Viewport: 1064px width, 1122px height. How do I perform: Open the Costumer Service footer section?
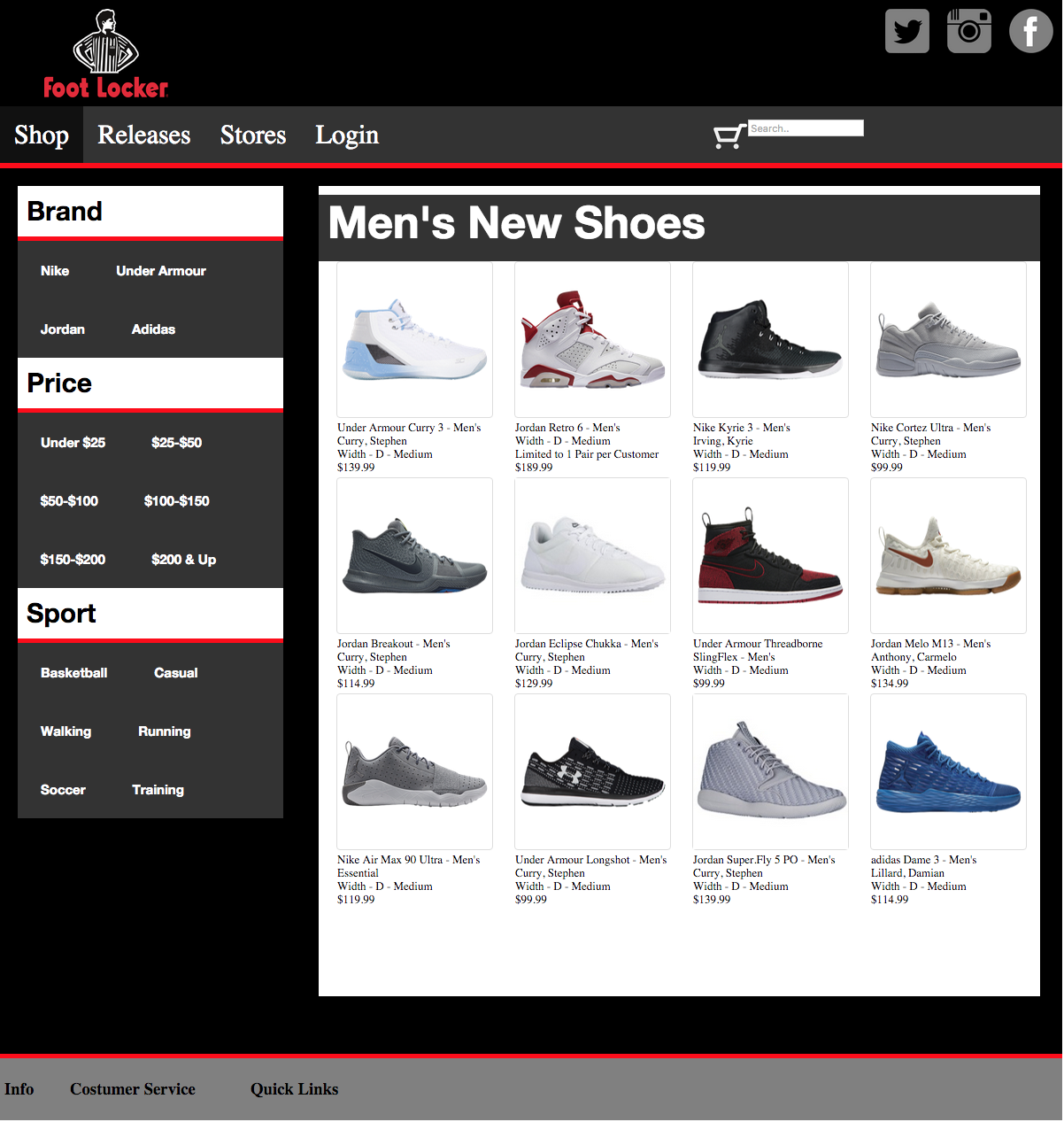[133, 1089]
